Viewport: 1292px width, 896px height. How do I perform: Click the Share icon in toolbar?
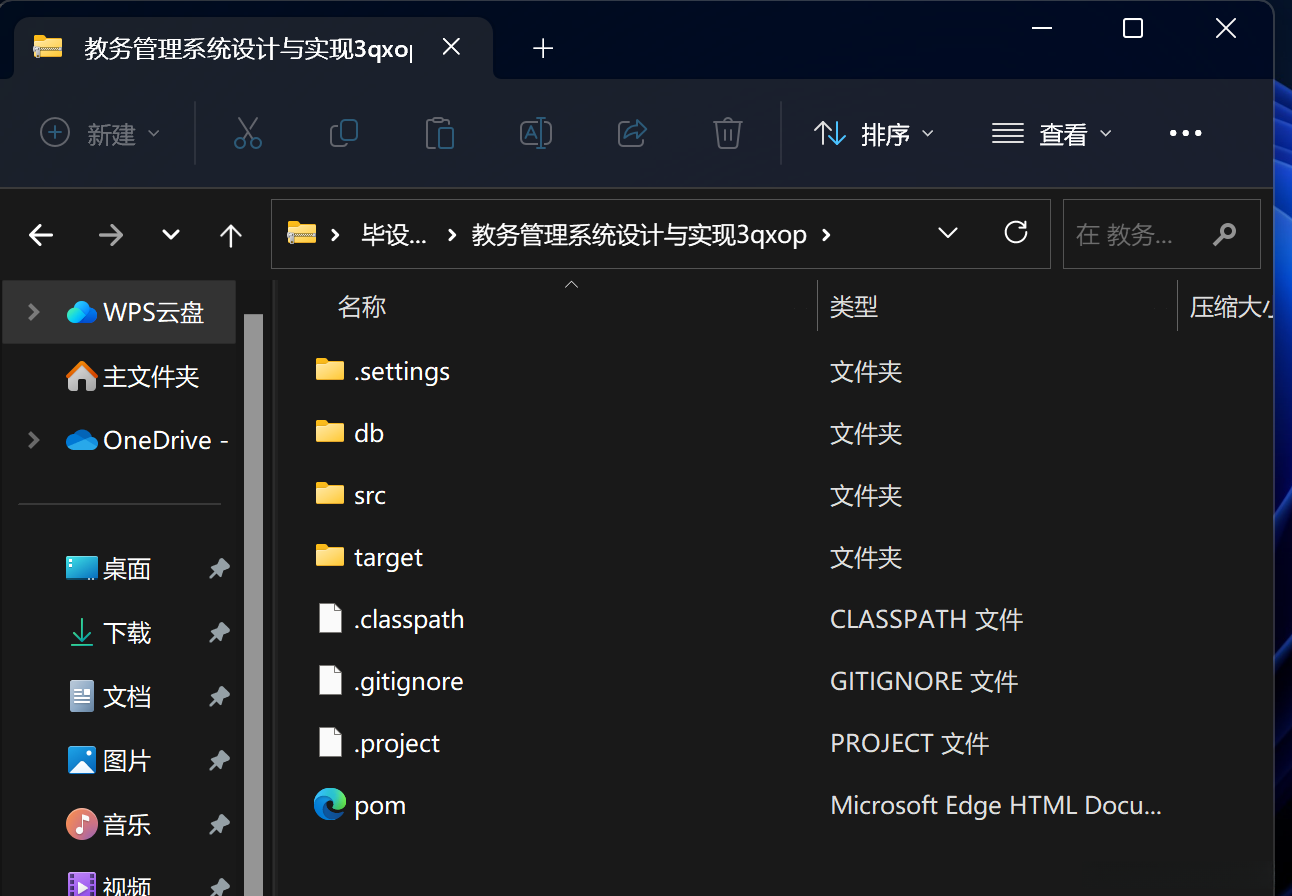(x=632, y=133)
